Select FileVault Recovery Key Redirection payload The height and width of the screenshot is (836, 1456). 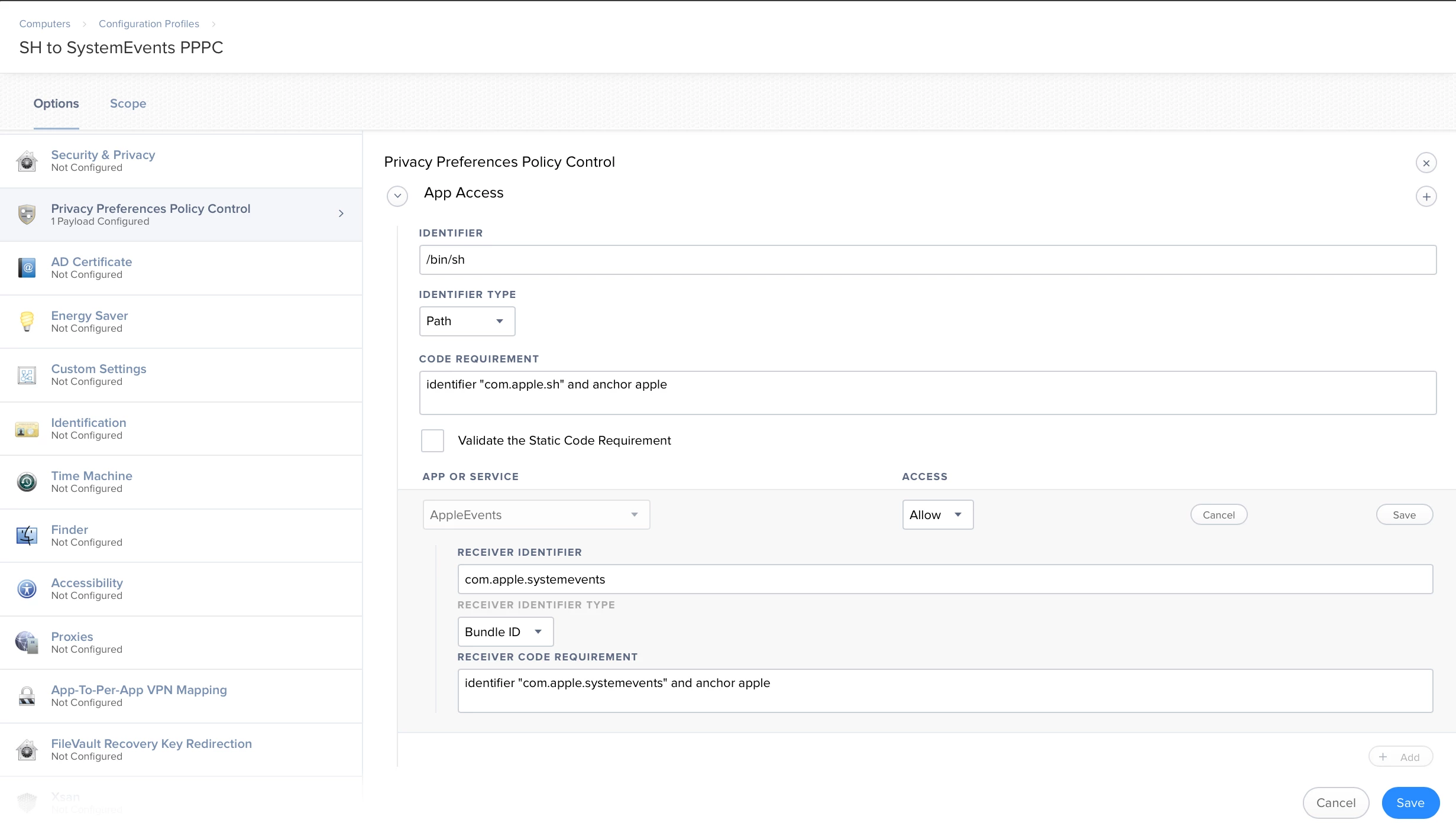(181, 750)
